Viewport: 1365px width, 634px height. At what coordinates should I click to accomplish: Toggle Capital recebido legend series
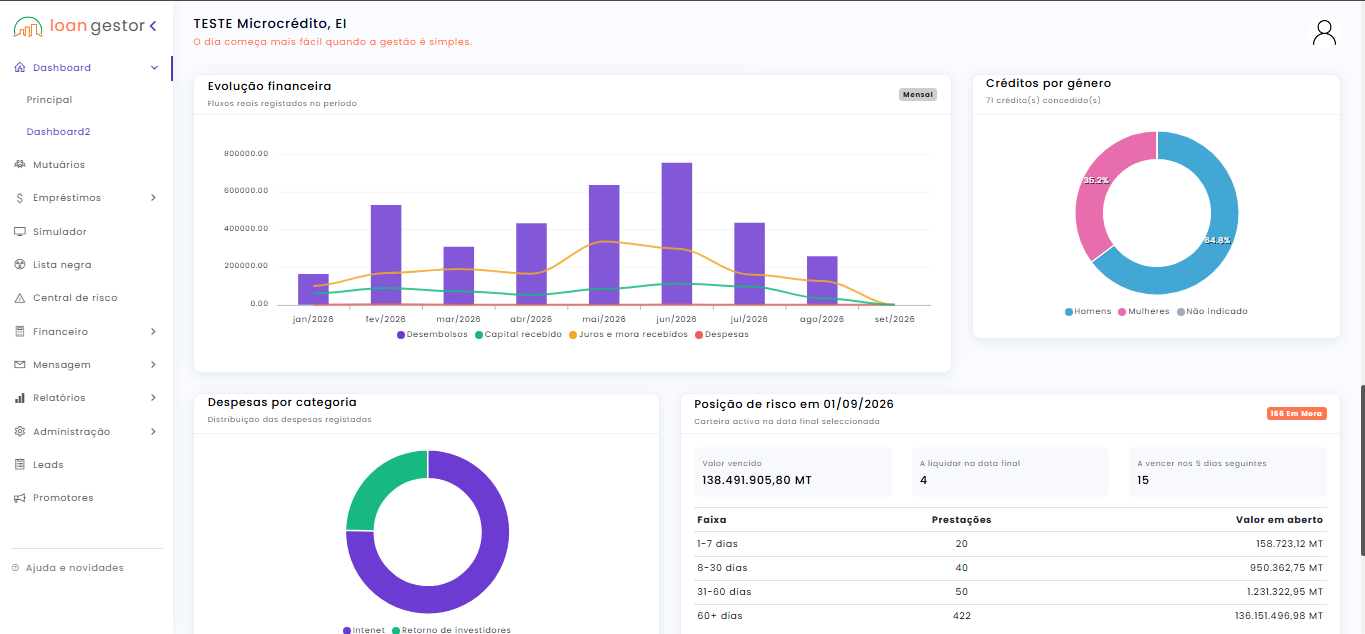pyautogui.click(x=518, y=334)
